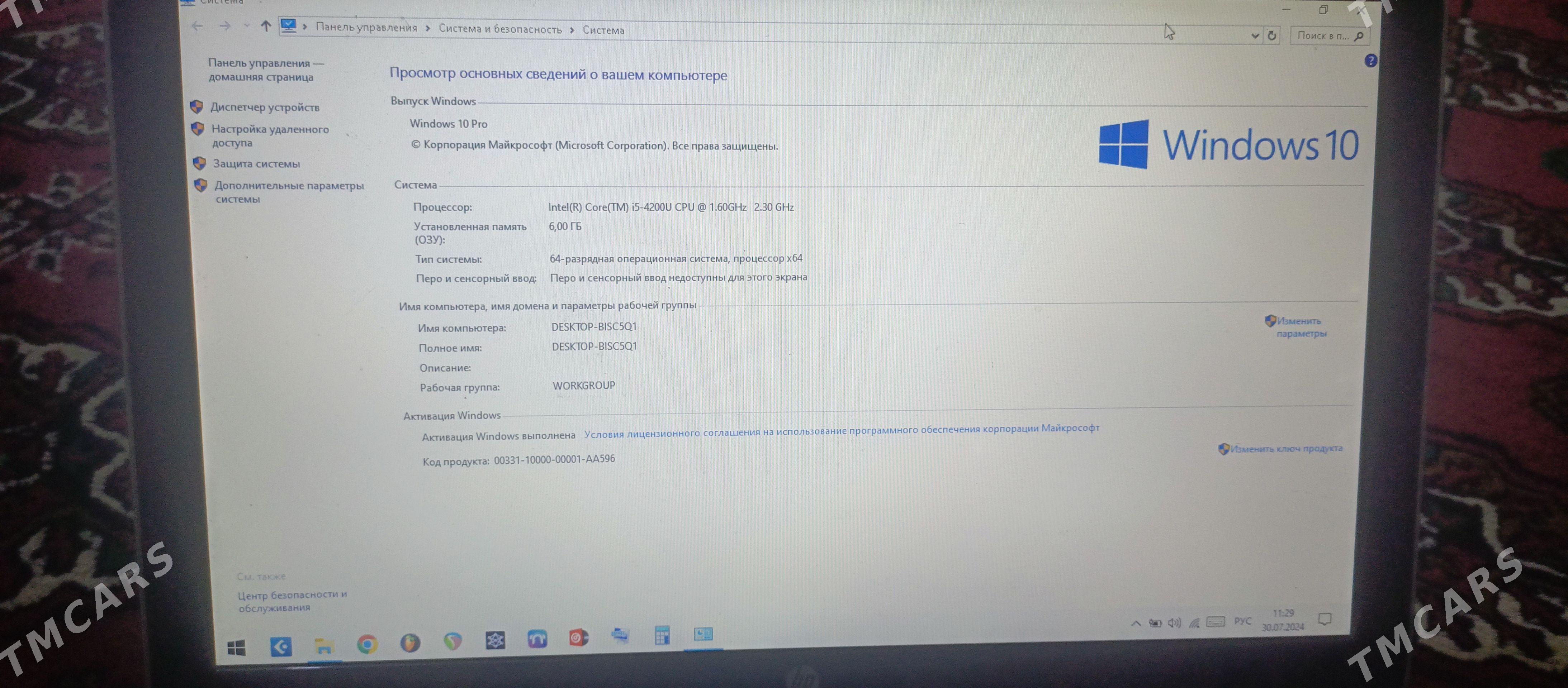
Task: Switch input language РУС
Action: click(1242, 621)
